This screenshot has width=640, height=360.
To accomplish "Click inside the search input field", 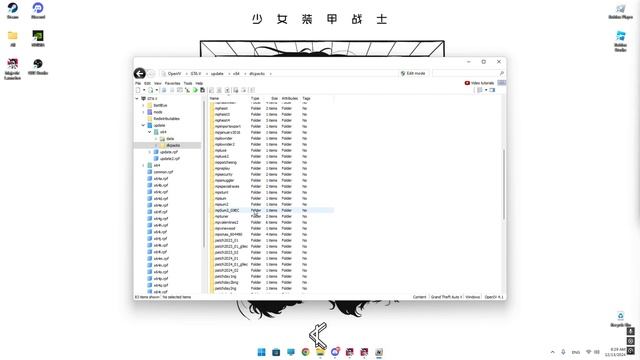I will coord(465,73).
